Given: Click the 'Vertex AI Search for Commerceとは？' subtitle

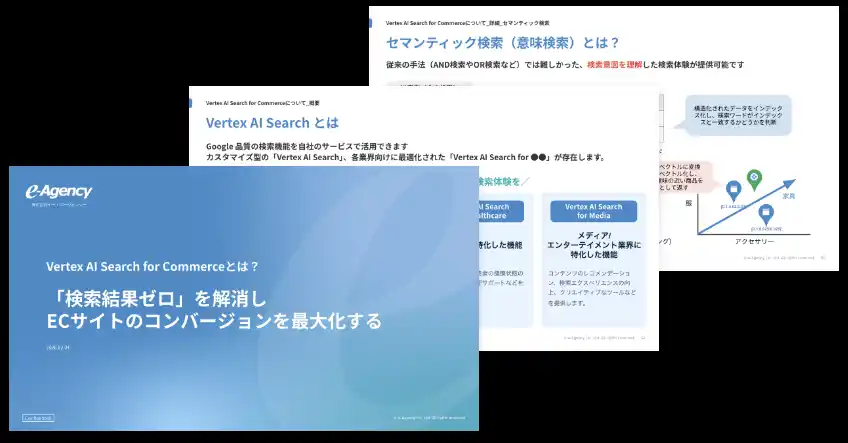Looking at the screenshot, I should [153, 267].
